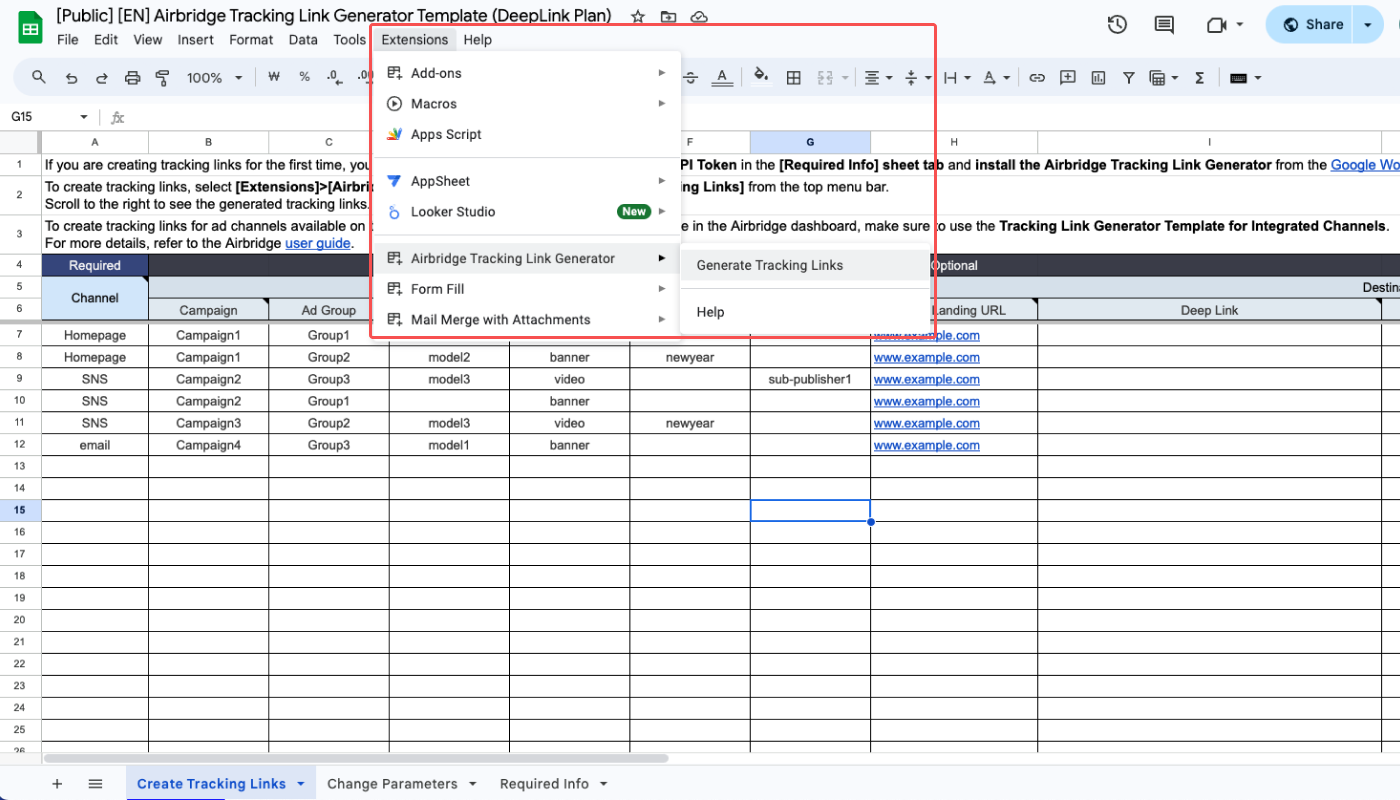Create a filter with the funnel icon
The height and width of the screenshot is (800, 1400).
click(1129, 77)
